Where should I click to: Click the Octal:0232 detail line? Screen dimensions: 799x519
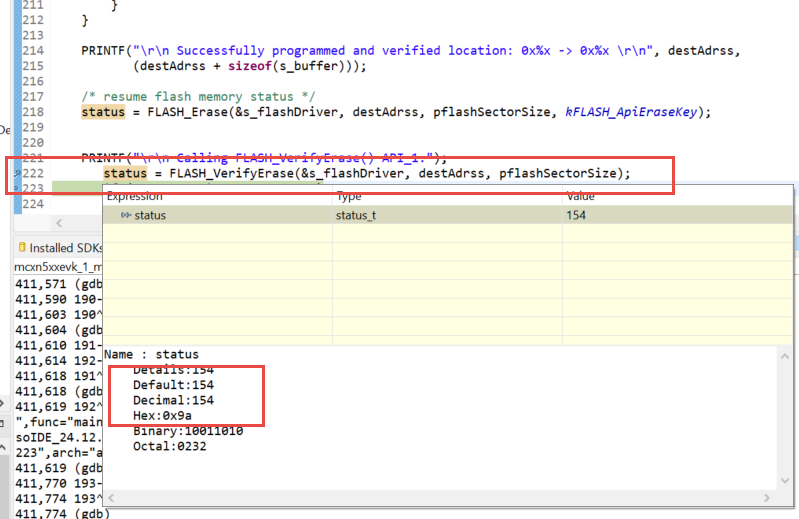point(166,446)
